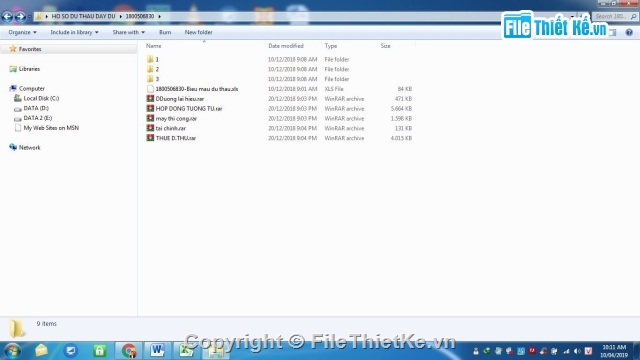Go forward with the Forward arrow button
The height and width of the screenshot is (360, 640).
coord(20,17)
